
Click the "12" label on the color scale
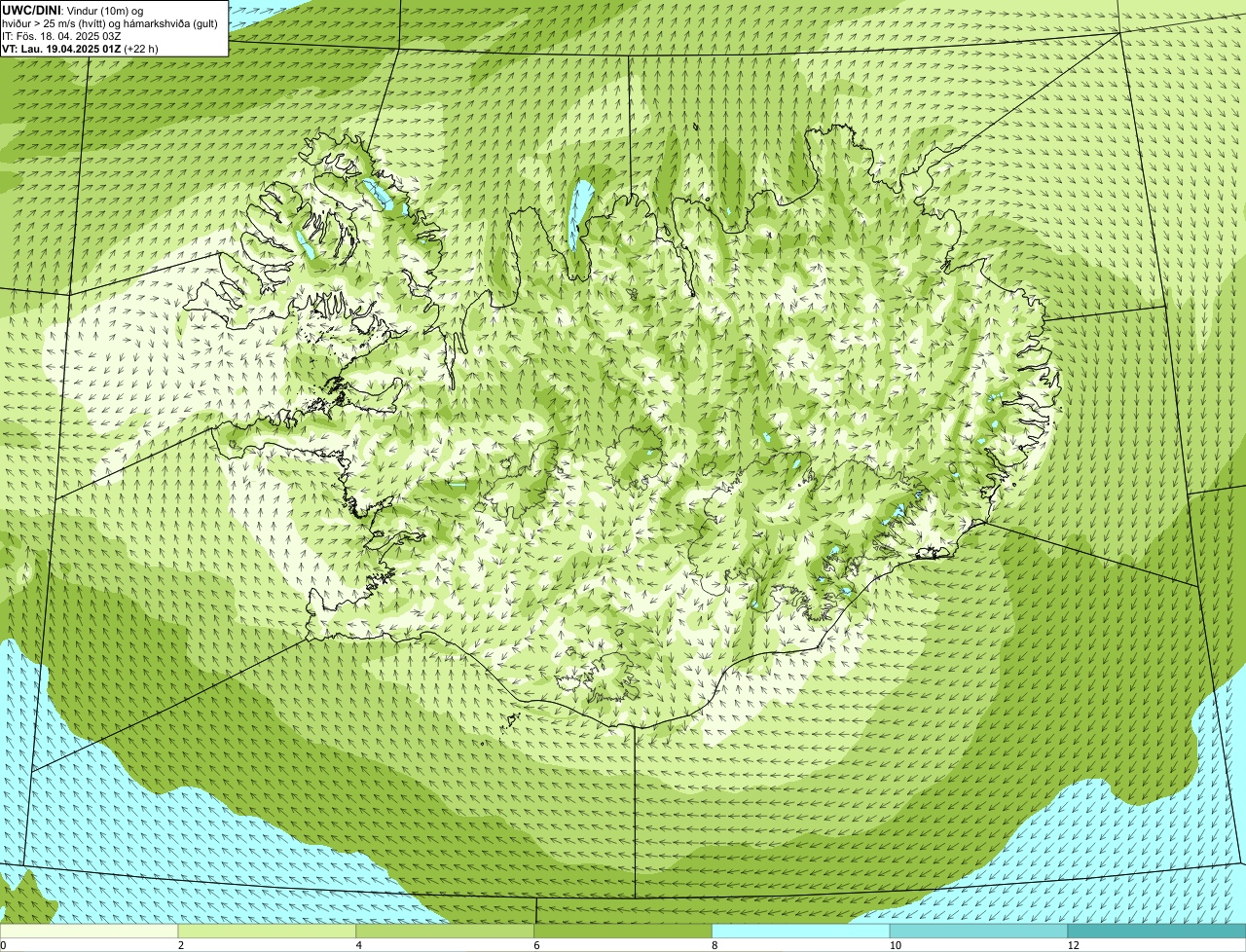1073,945
